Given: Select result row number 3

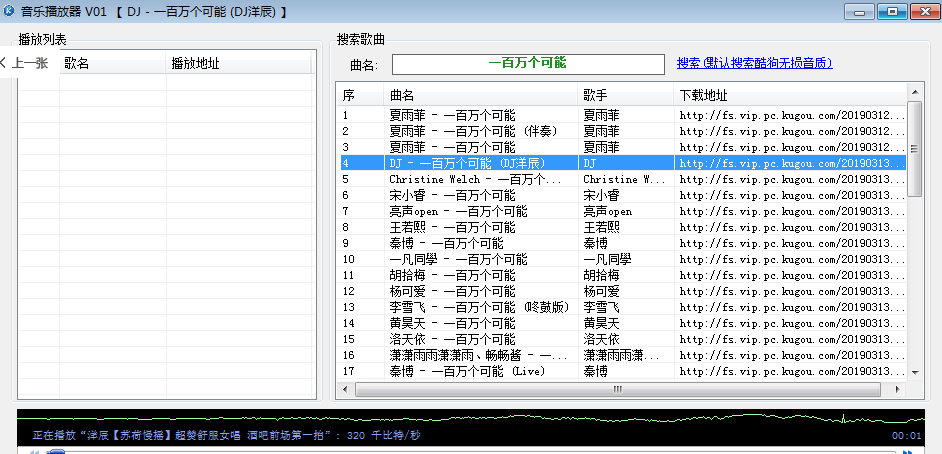Looking at the screenshot, I should (622, 147).
